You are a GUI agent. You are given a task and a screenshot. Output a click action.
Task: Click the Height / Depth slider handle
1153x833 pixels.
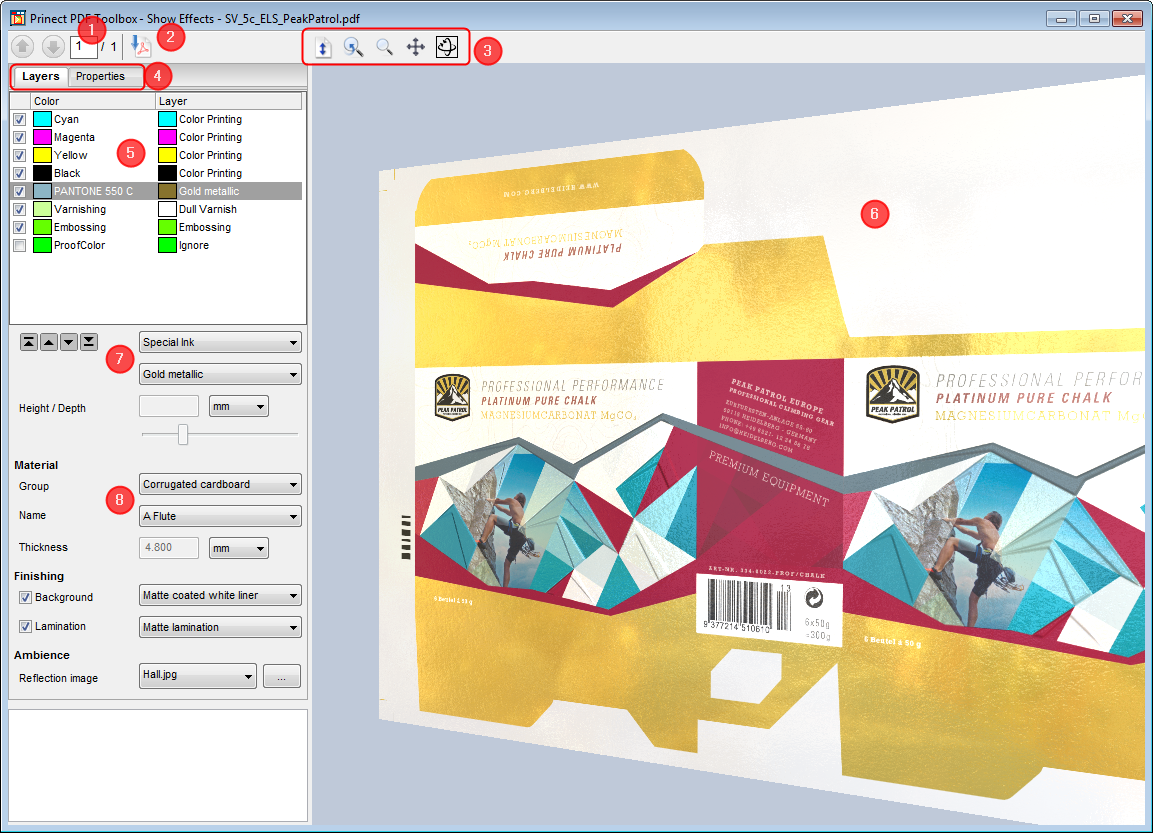[183, 434]
